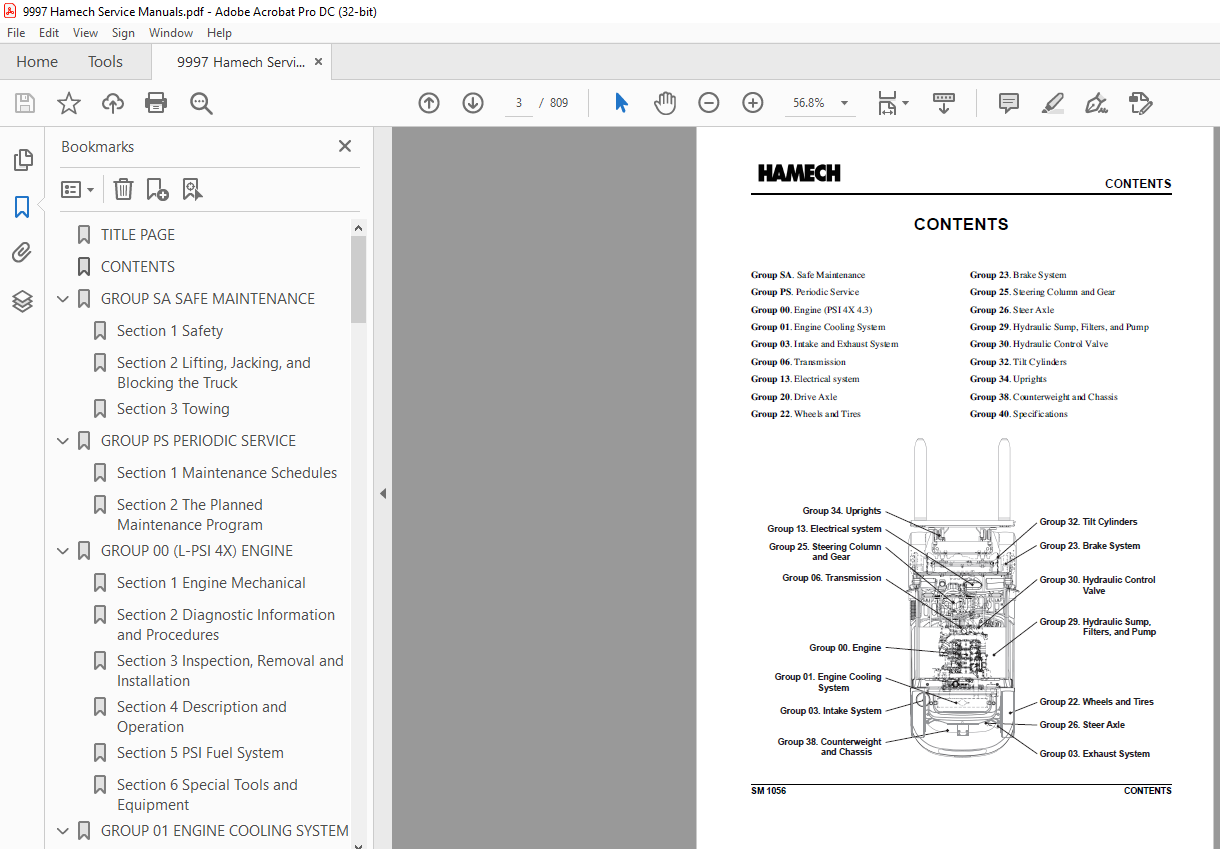This screenshot has height=849, width=1220.
Task: Collapse the navigation pane with arrow
Action: (382, 493)
